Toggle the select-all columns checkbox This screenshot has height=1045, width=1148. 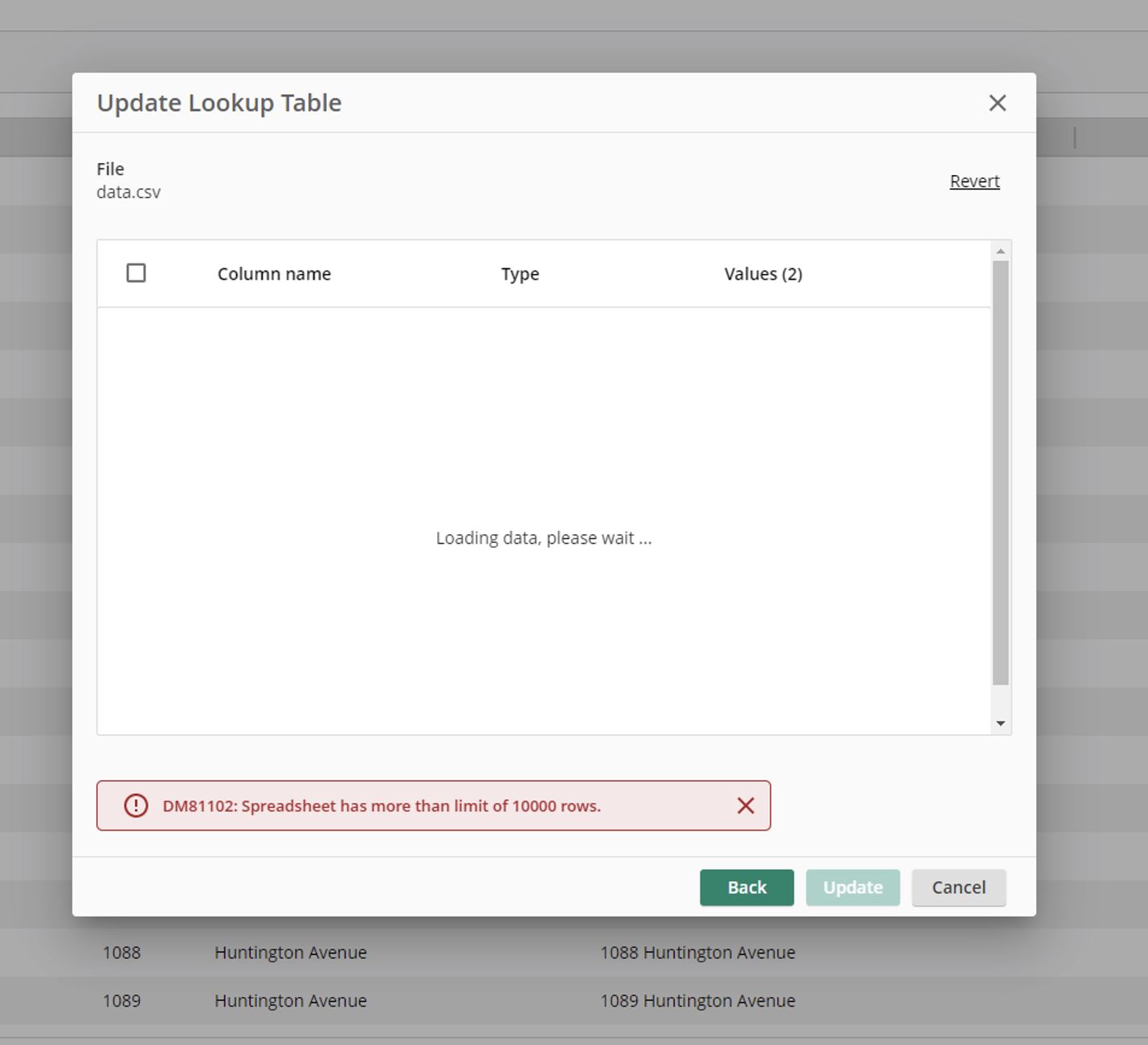tap(137, 273)
